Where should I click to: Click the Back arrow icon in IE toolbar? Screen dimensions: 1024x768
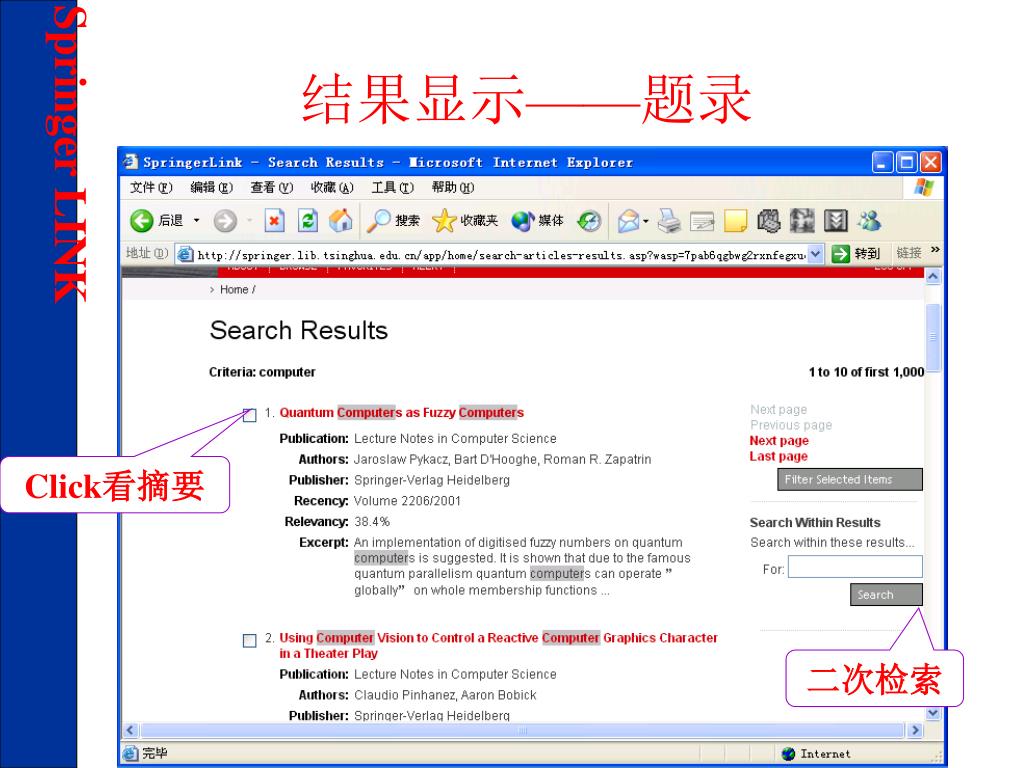coord(141,221)
